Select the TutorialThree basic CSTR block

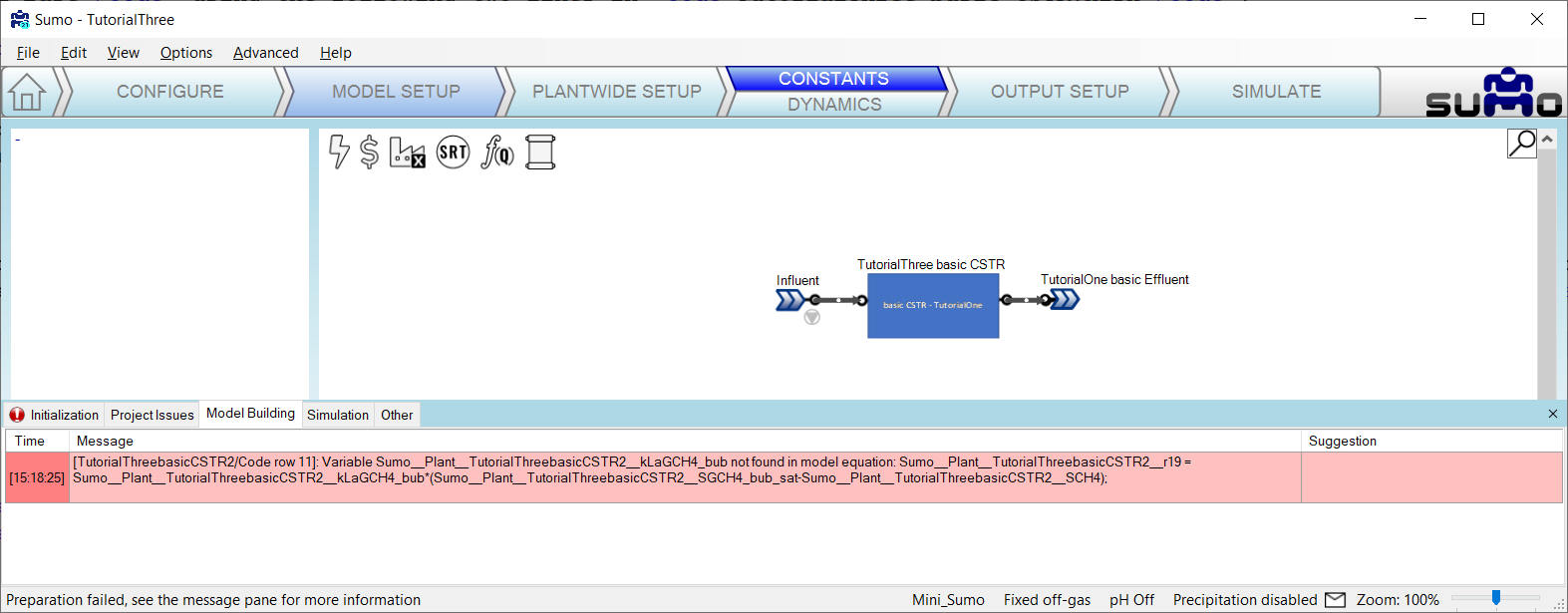pyautogui.click(x=932, y=306)
